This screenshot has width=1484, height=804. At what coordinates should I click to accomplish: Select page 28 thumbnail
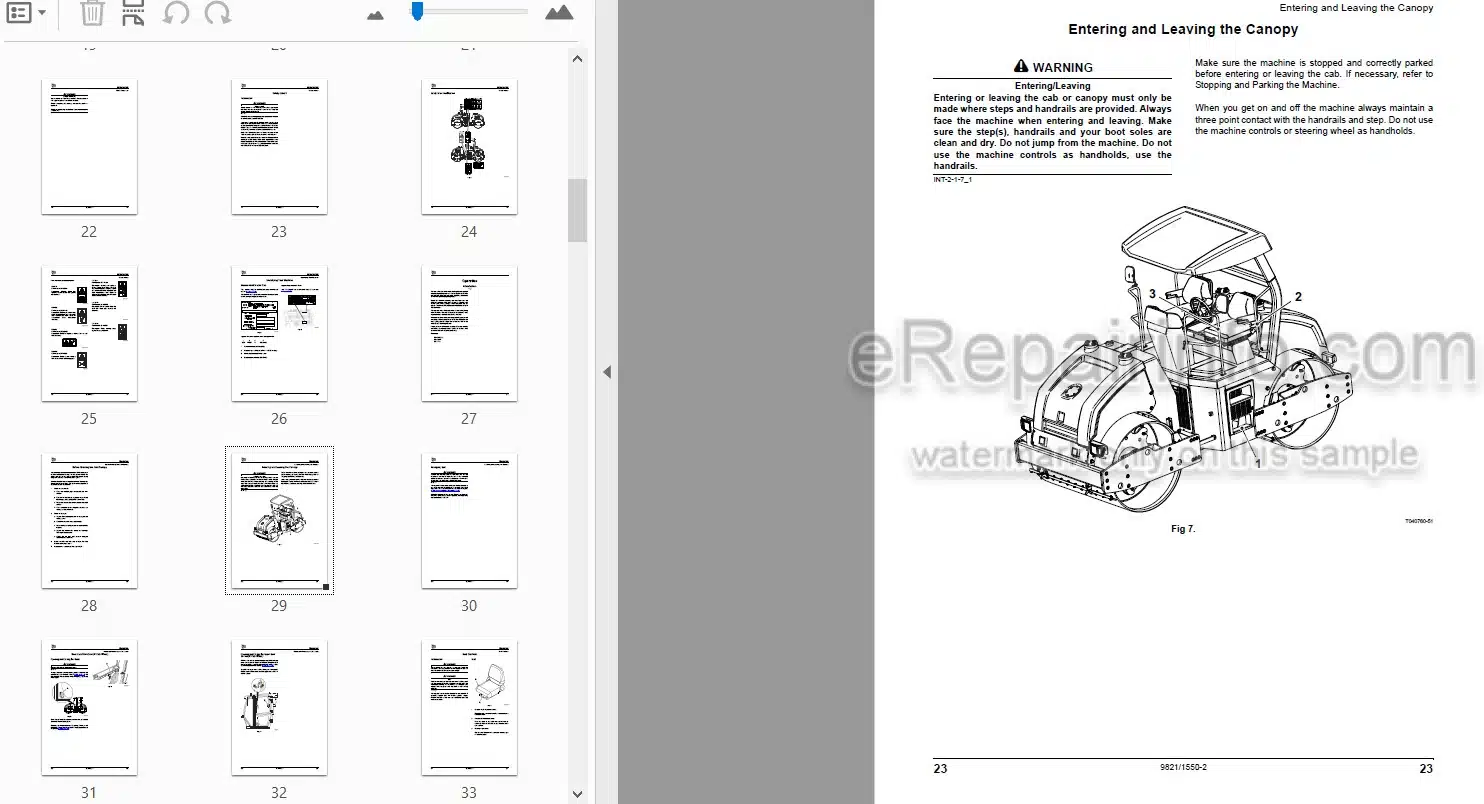click(x=89, y=521)
